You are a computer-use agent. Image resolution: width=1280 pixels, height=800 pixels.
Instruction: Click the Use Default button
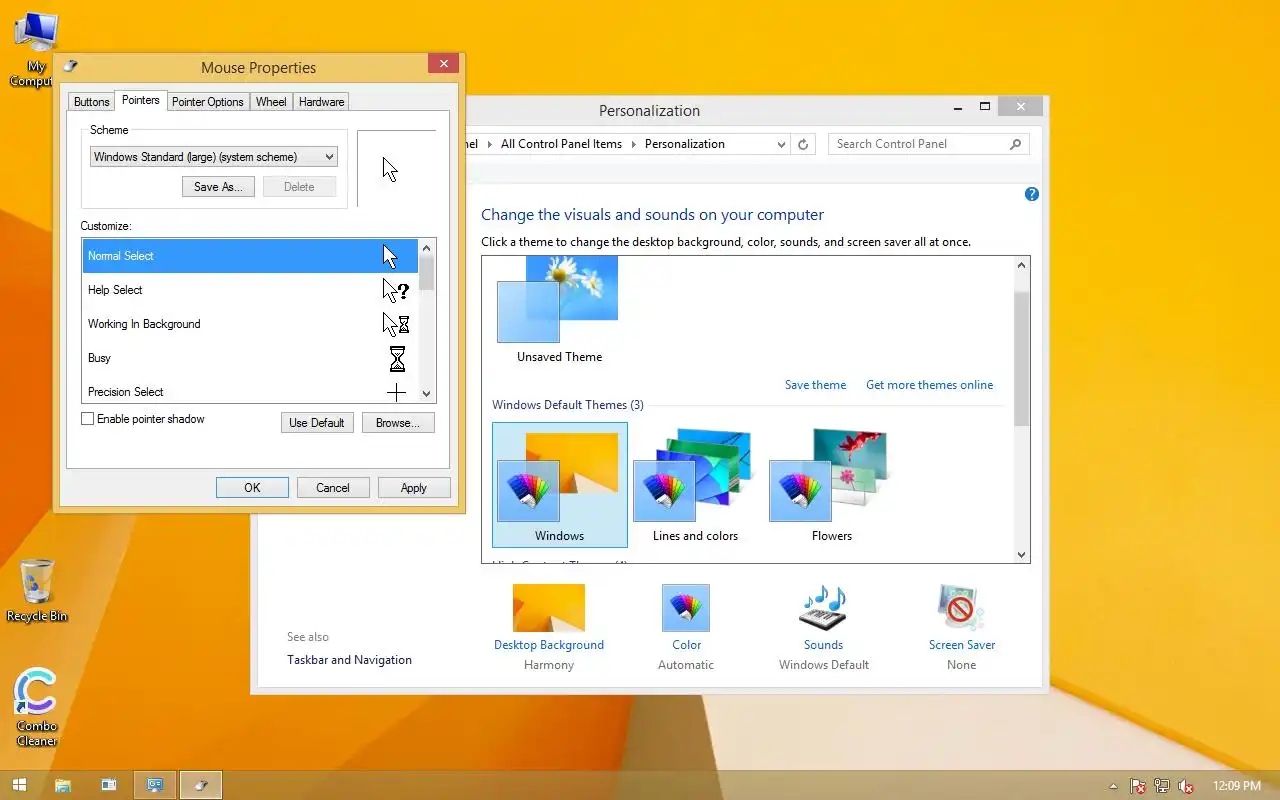point(317,423)
